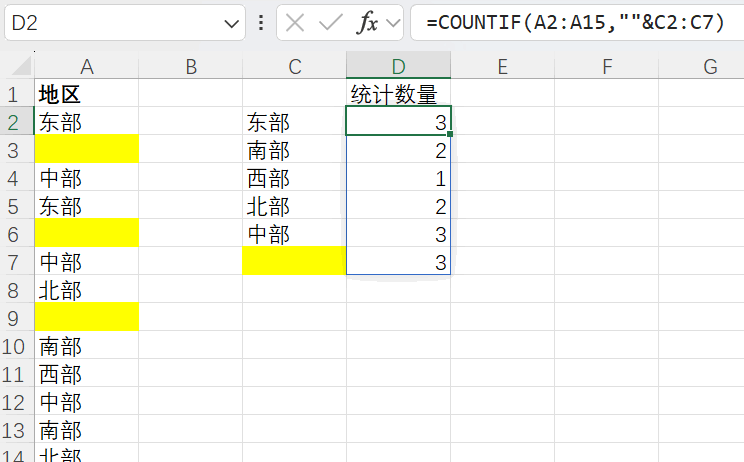
Task: Click the formula bar vertical dots handle
Action: click(261, 22)
